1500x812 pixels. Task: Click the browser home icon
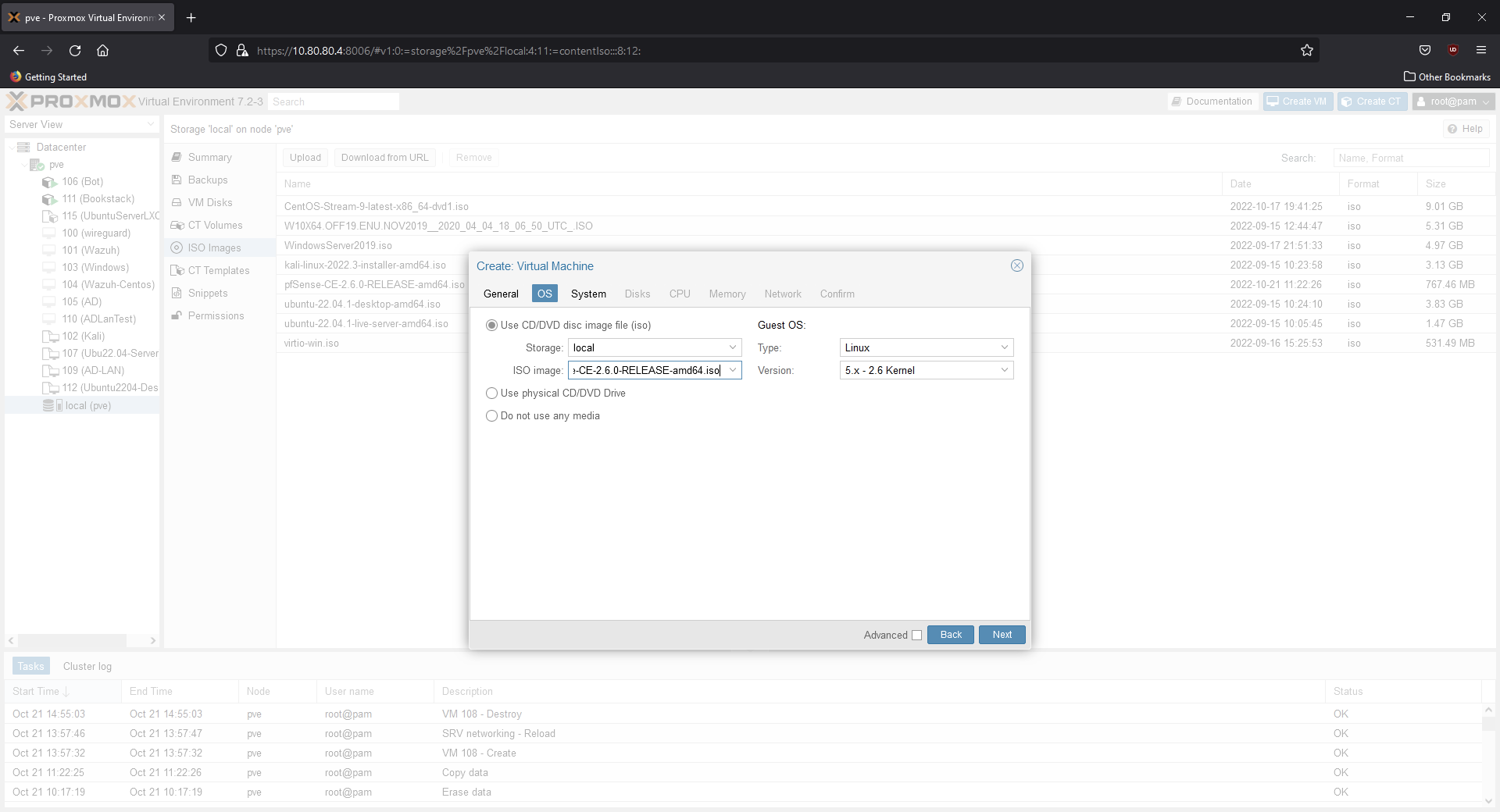tap(102, 51)
